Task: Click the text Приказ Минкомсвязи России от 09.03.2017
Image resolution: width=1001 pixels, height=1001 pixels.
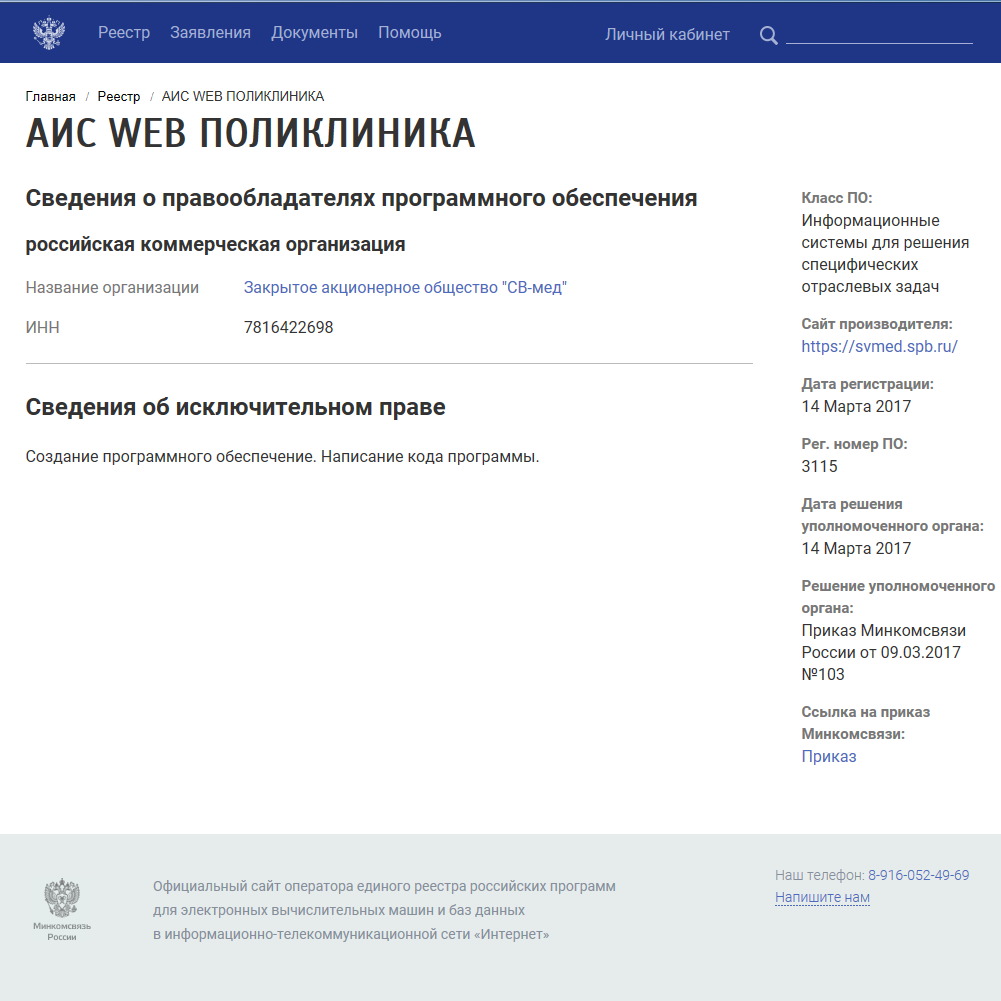Action: [x=883, y=642]
